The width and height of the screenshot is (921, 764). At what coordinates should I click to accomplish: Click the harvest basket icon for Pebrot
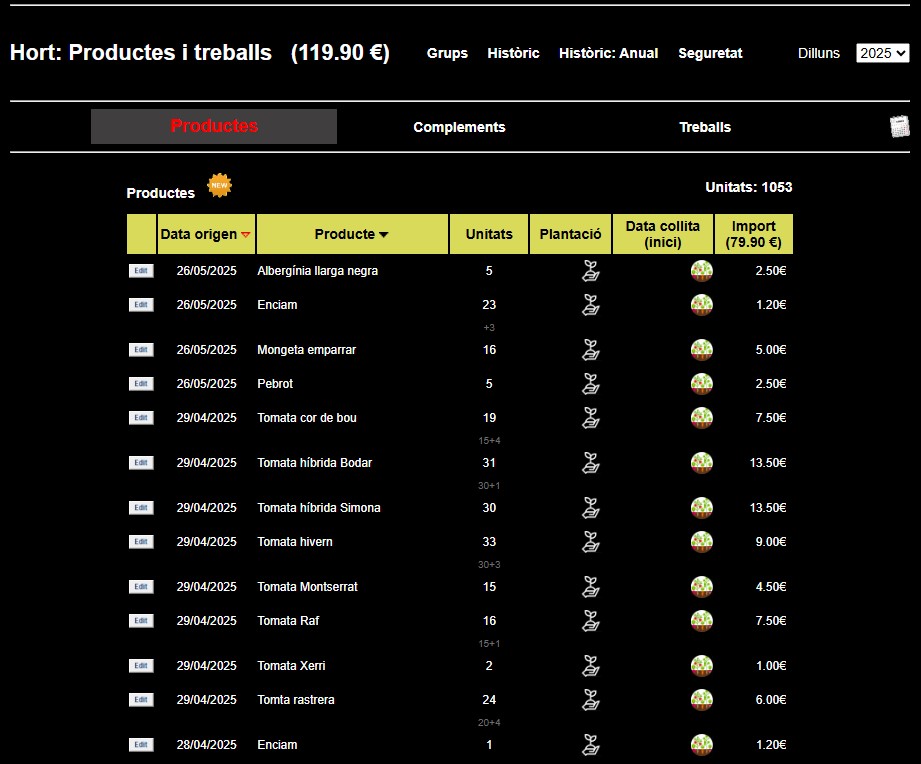(x=701, y=384)
